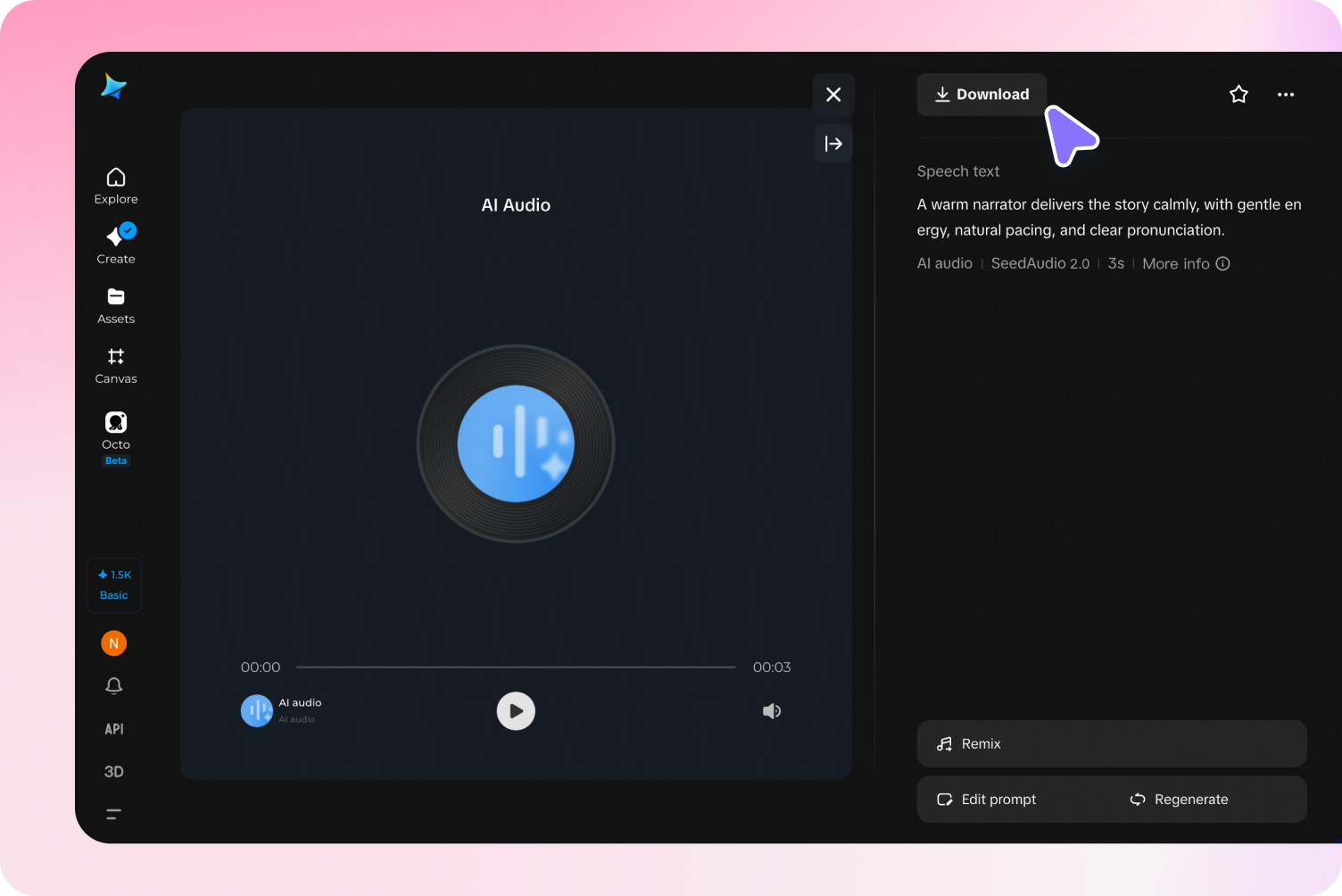
Task: Open the Create section in sidebar
Action: click(116, 244)
